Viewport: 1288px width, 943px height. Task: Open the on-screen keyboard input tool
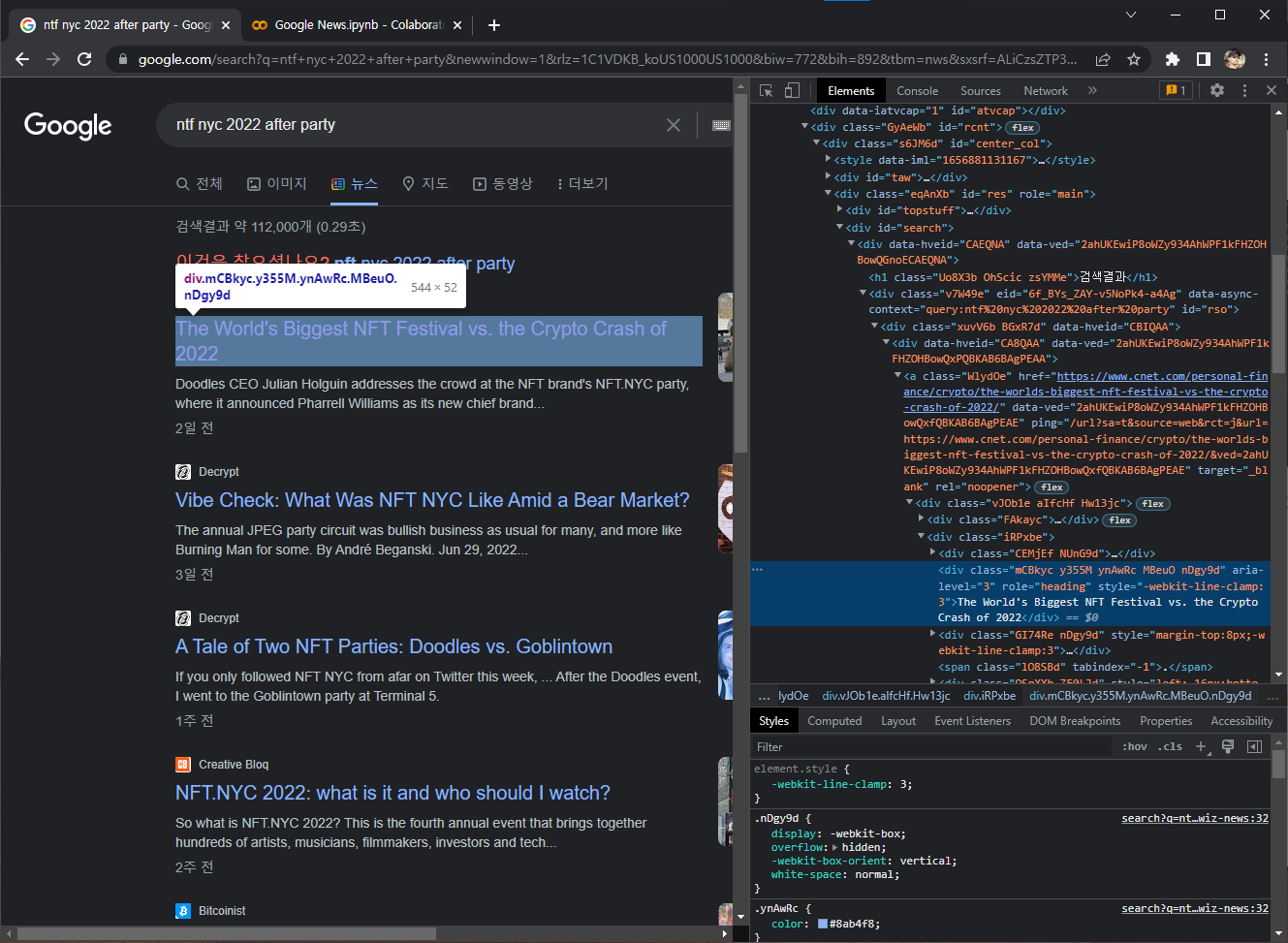pyautogui.click(x=721, y=125)
